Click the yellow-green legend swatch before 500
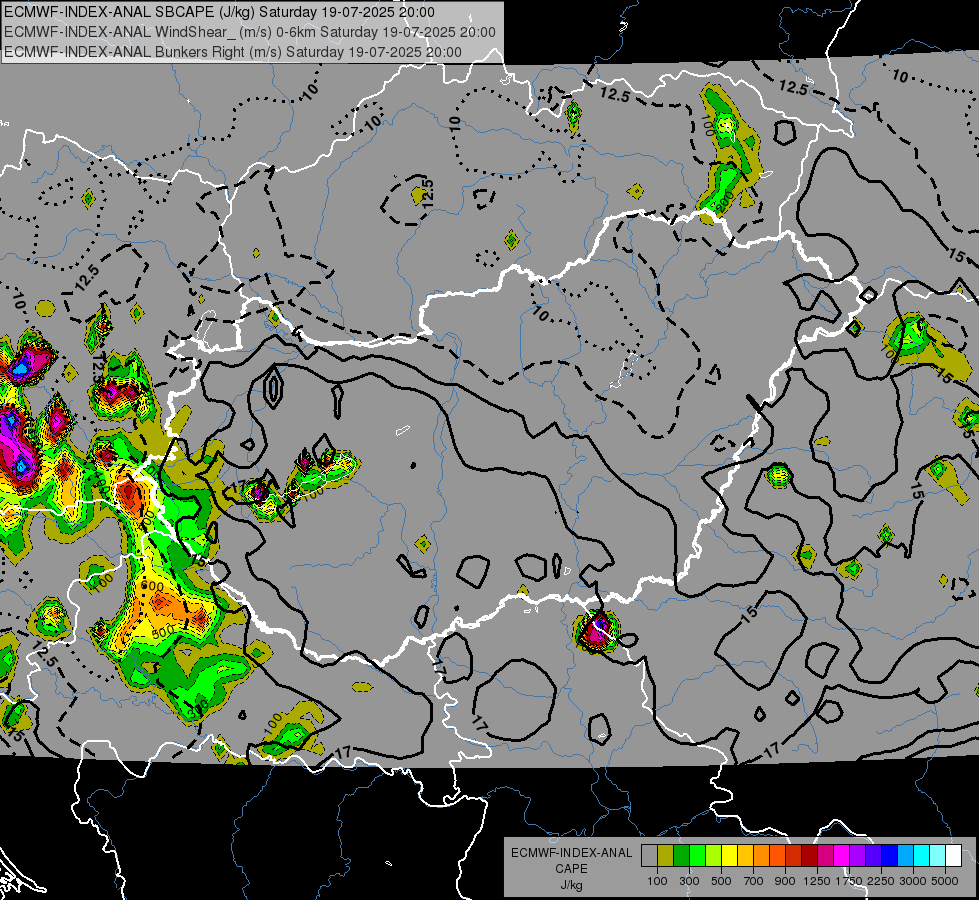 click(713, 856)
